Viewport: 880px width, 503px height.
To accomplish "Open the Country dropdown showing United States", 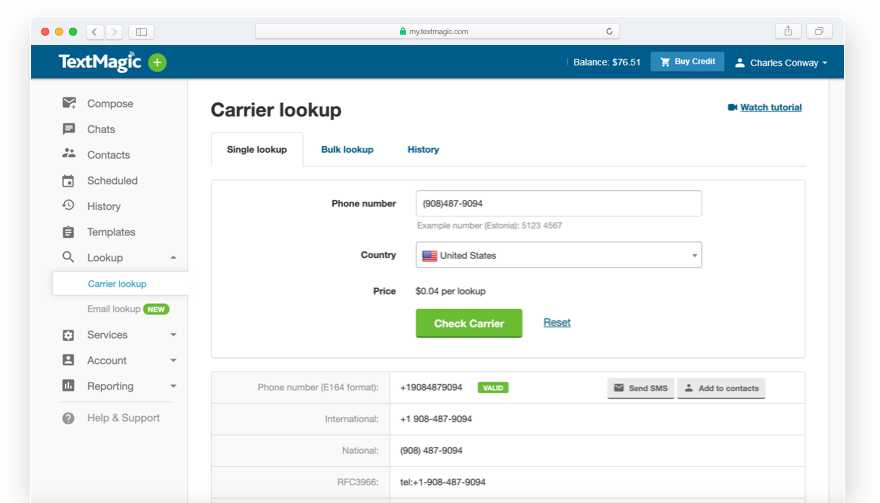I will [x=558, y=255].
